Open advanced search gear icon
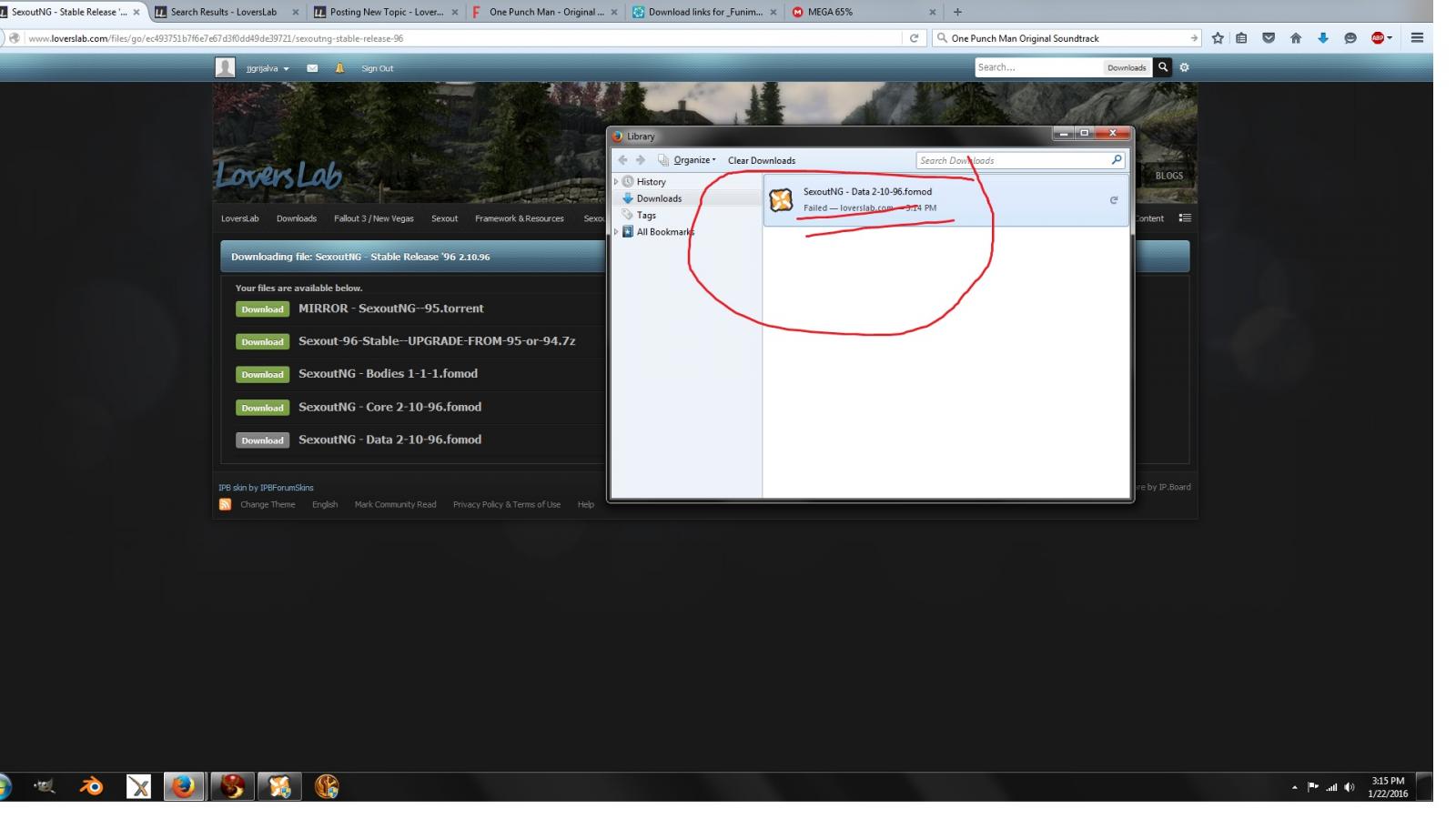This screenshot has height=819, width=1456. 1184,67
